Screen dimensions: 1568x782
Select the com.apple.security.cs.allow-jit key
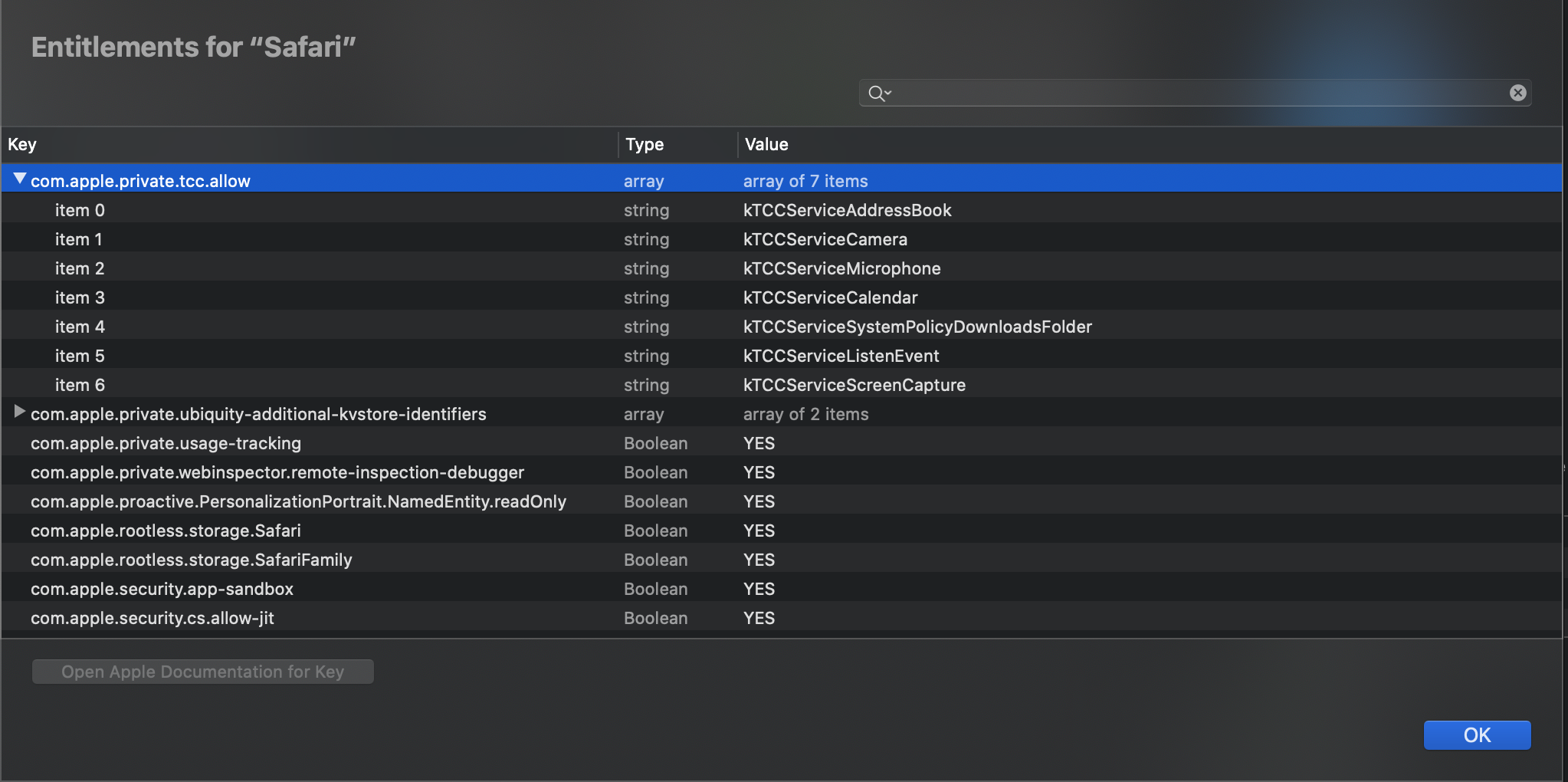pyautogui.click(x=152, y=618)
